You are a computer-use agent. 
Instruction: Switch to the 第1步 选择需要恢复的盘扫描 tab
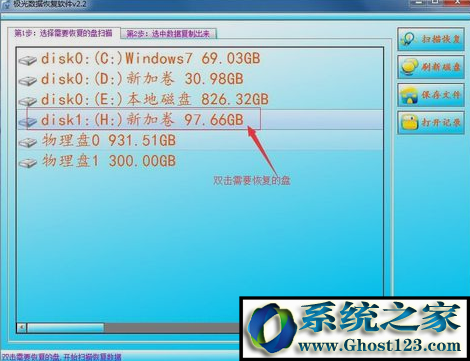(63, 33)
